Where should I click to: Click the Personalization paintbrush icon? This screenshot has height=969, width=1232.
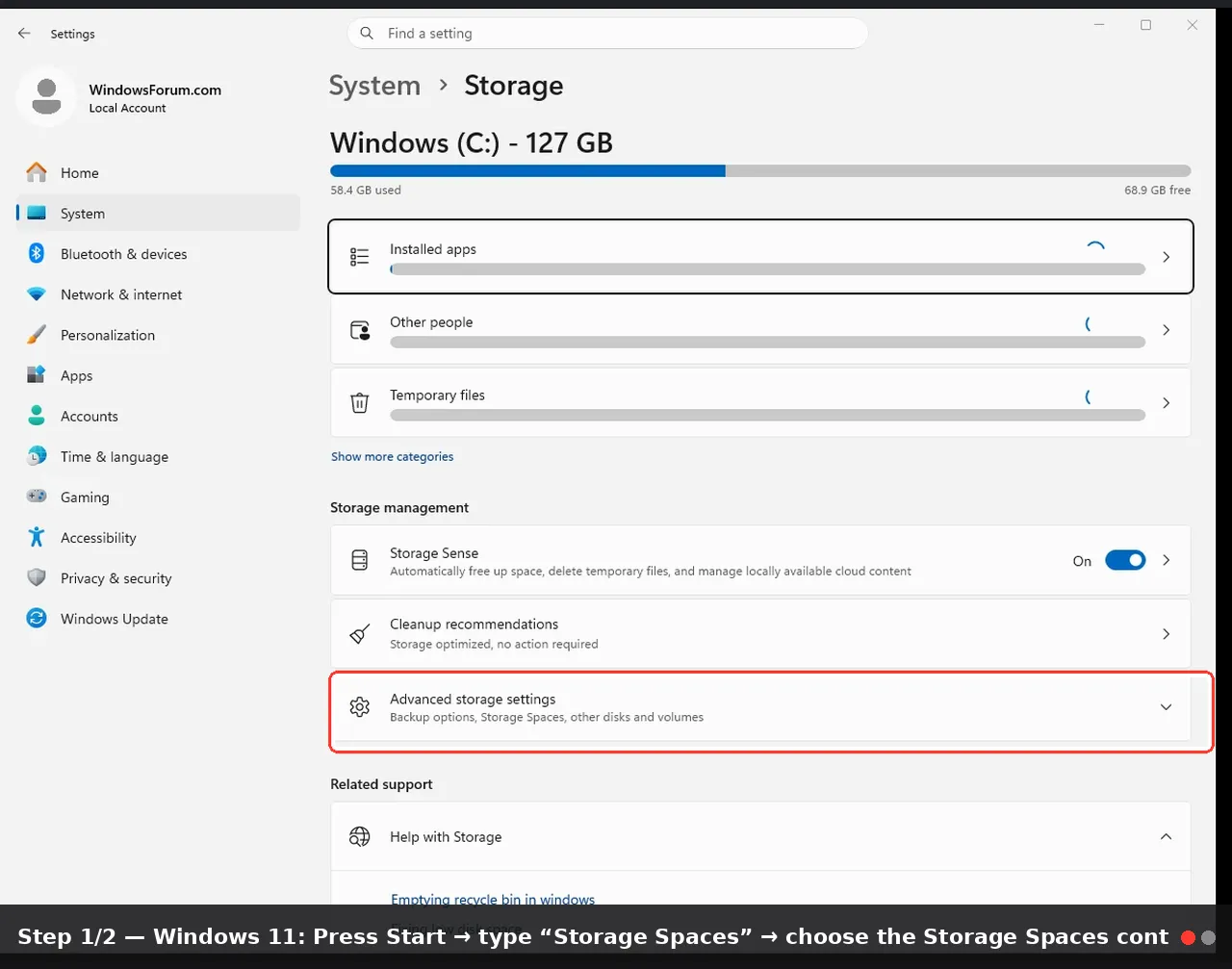(x=37, y=335)
